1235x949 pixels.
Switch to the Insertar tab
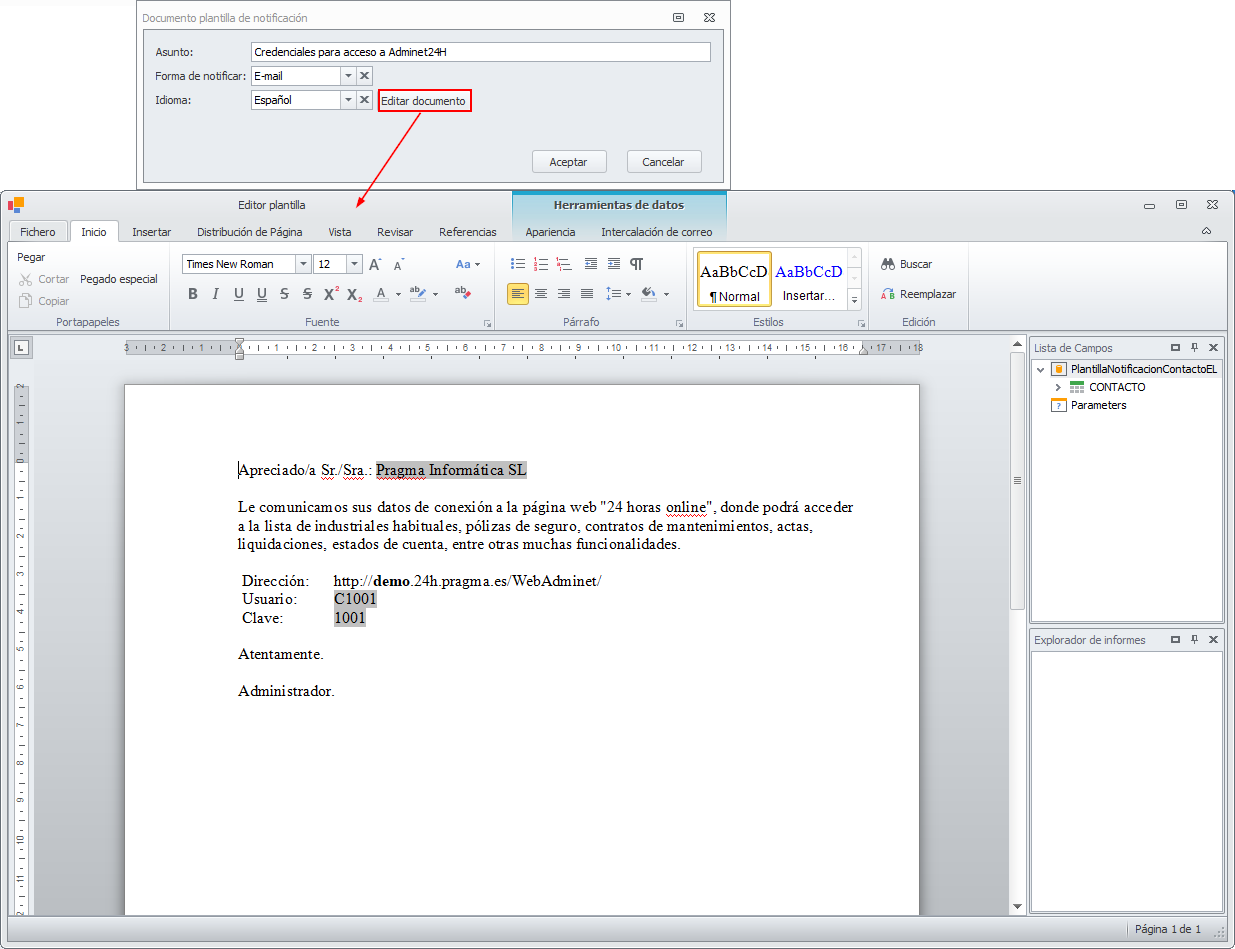152,232
